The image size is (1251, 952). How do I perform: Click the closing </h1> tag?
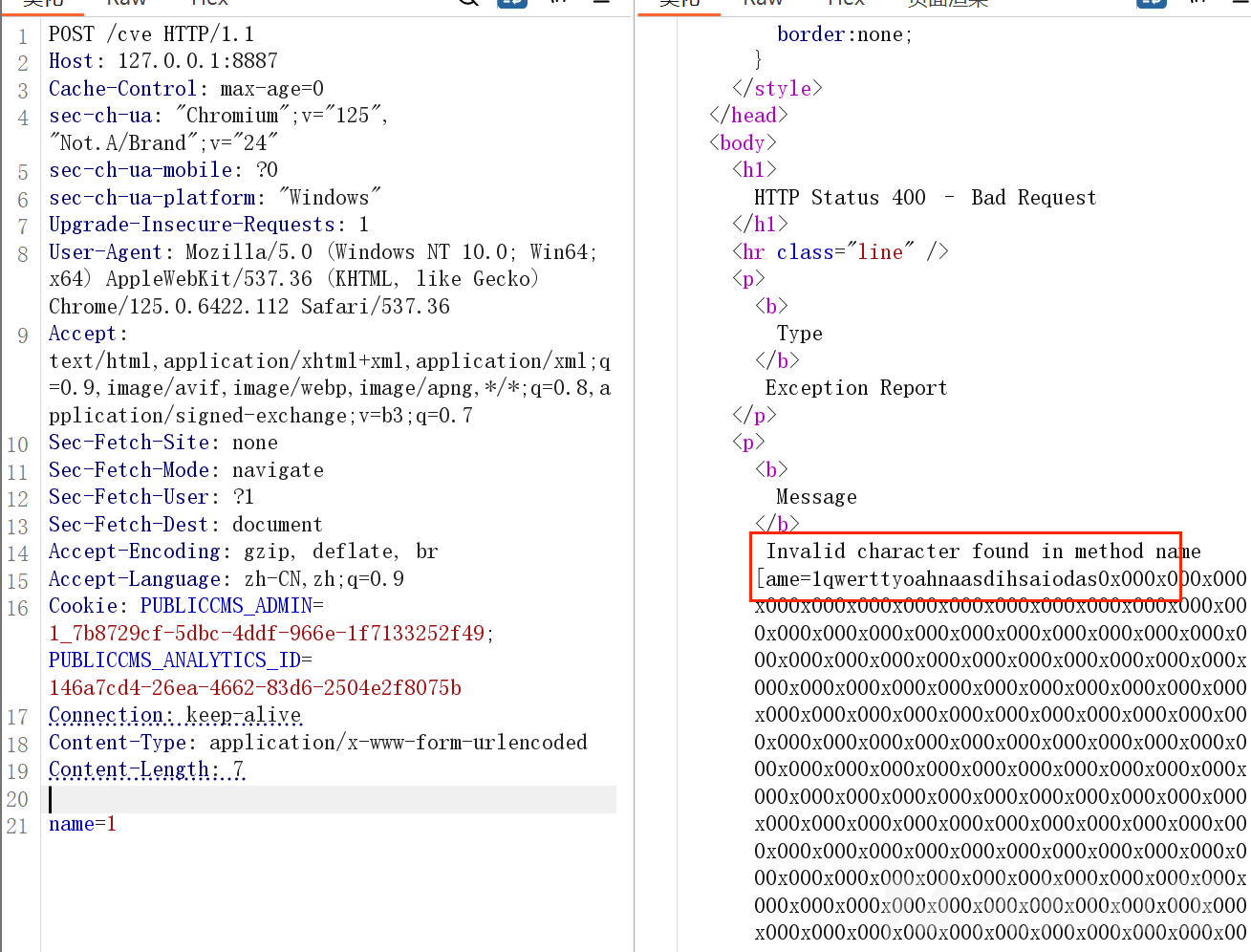click(x=760, y=225)
